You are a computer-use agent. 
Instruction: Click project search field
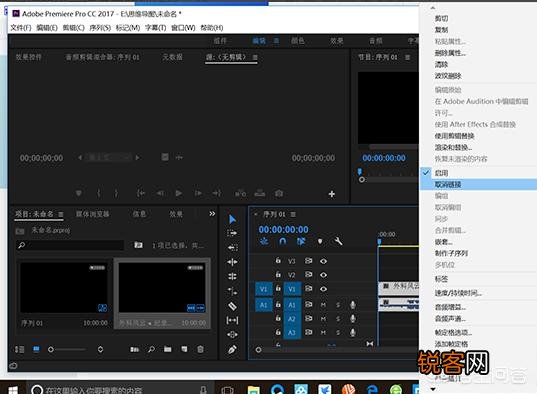point(70,245)
